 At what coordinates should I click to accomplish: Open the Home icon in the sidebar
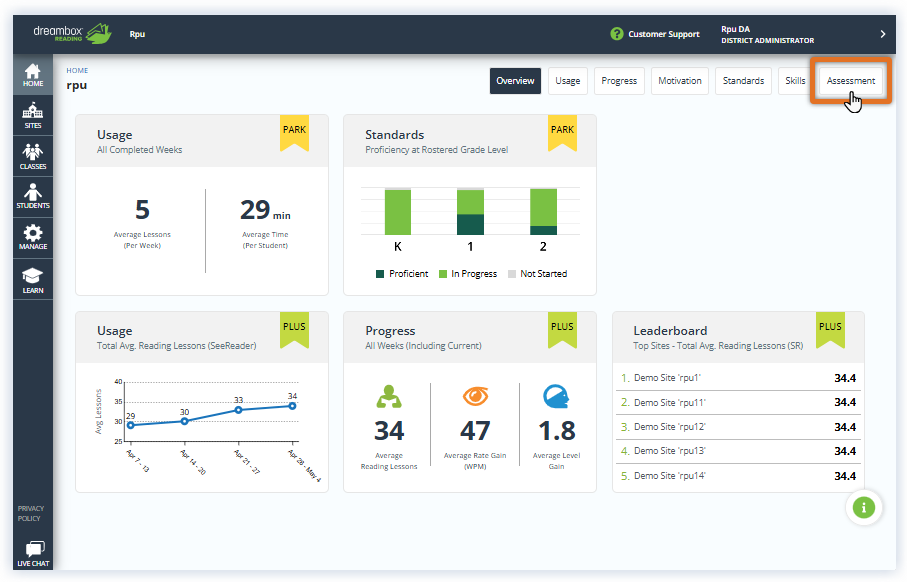[x=32, y=75]
